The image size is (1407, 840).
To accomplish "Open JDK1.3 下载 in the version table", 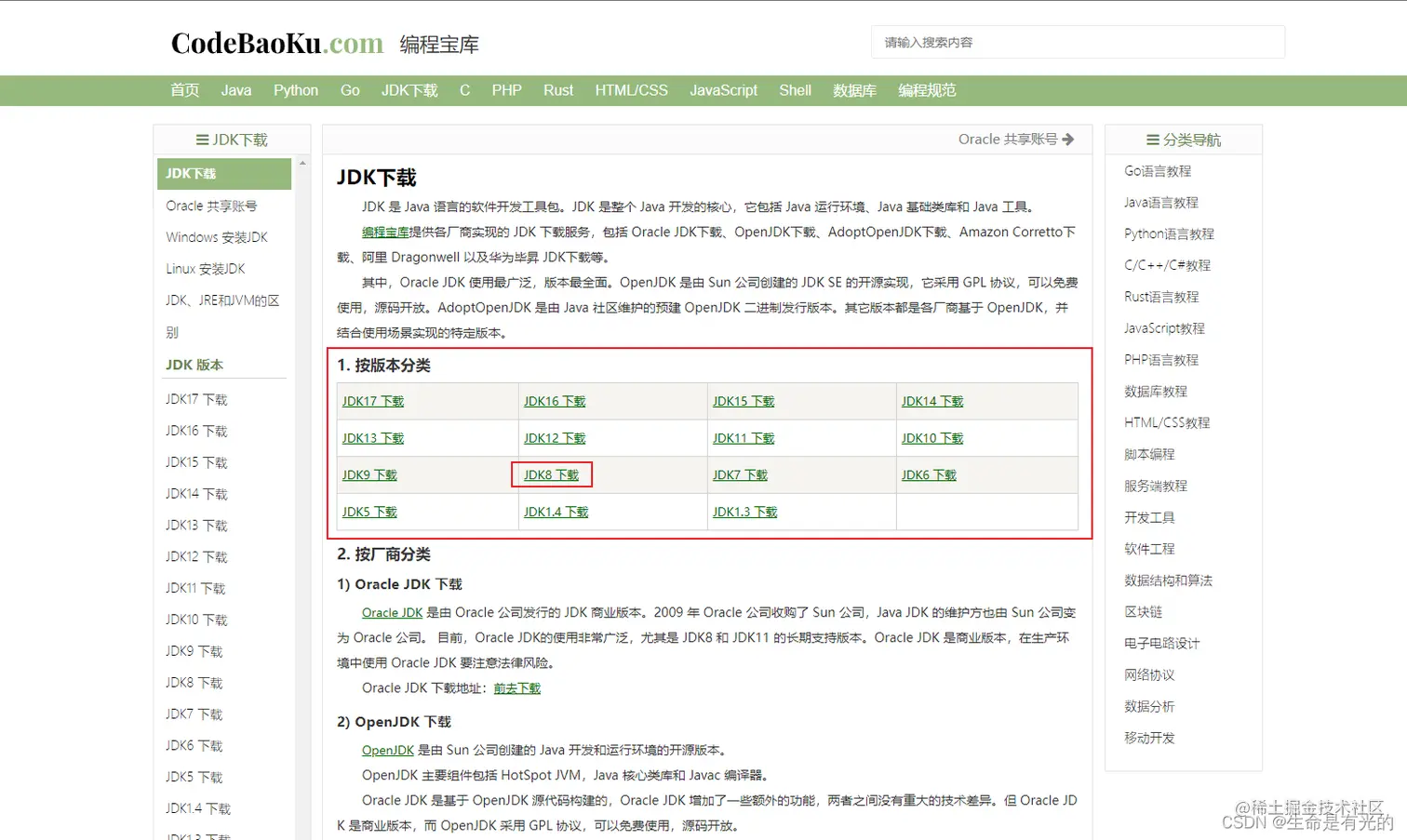I will (x=744, y=511).
